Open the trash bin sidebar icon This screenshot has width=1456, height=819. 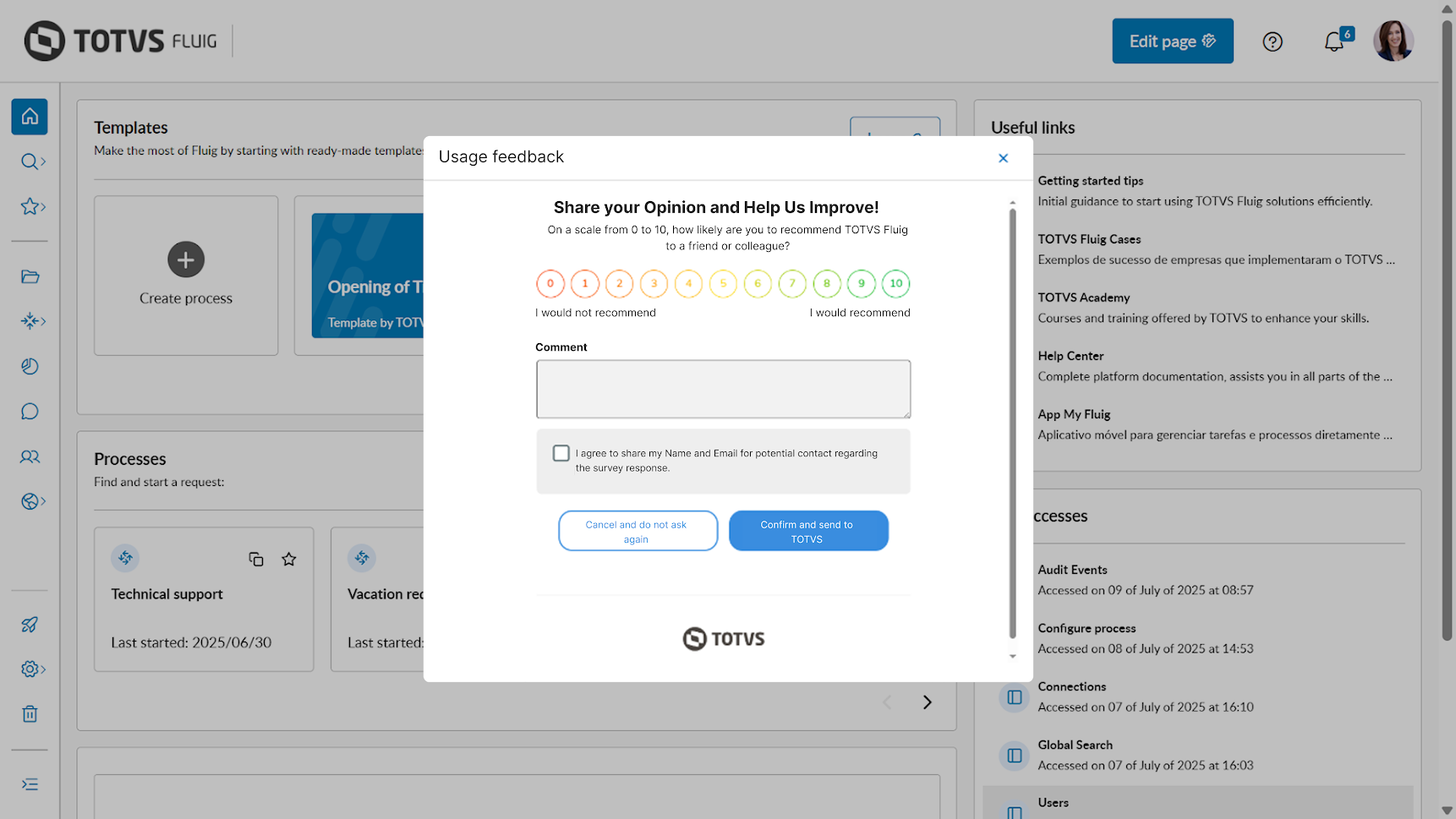[x=30, y=714]
